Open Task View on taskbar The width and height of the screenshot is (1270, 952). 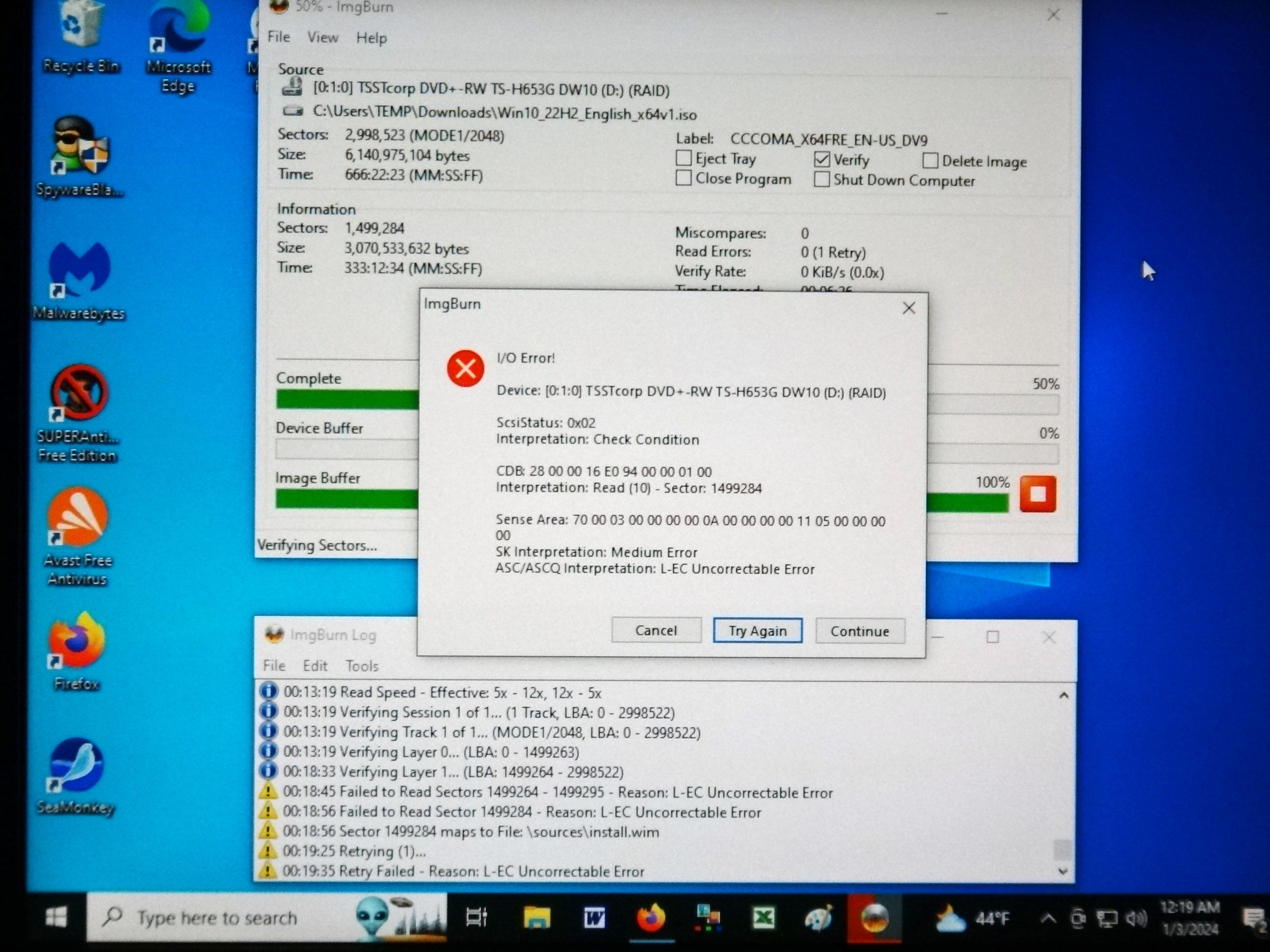click(x=476, y=917)
